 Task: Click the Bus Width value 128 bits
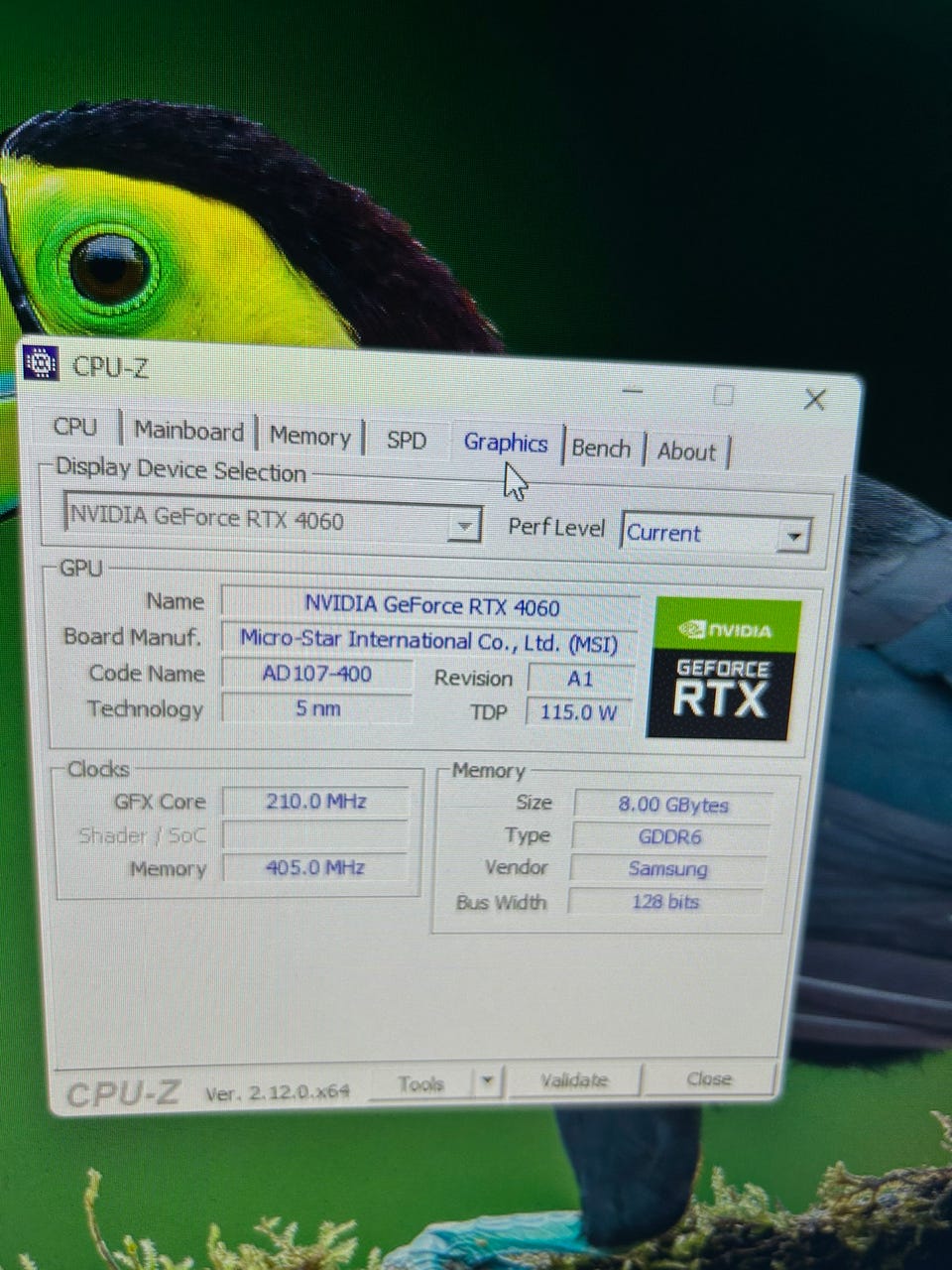(x=665, y=902)
